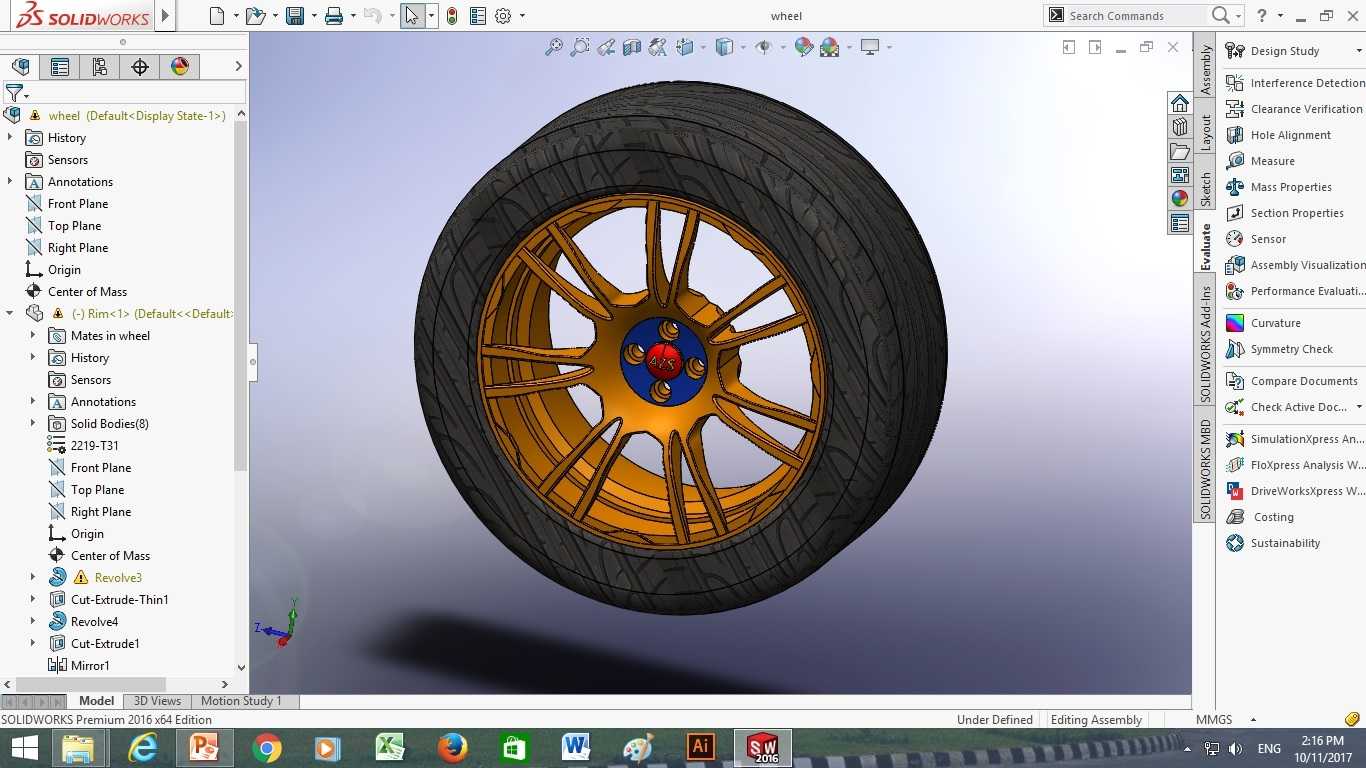Open the SOLIDWORKS menu flyout arrow

pyautogui.click(x=166, y=16)
